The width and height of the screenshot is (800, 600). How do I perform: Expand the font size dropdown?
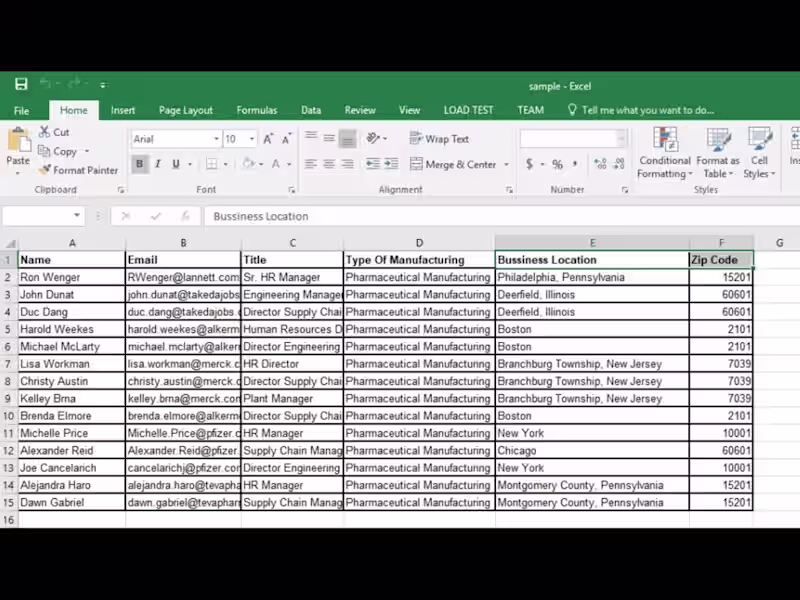tap(252, 139)
